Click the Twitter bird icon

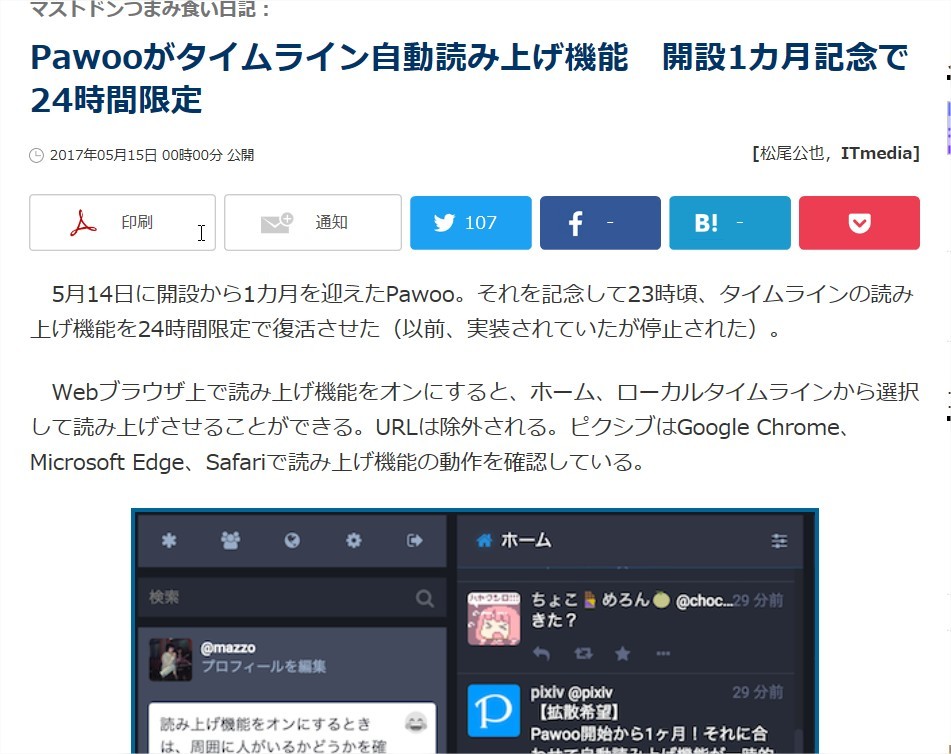(x=444, y=223)
